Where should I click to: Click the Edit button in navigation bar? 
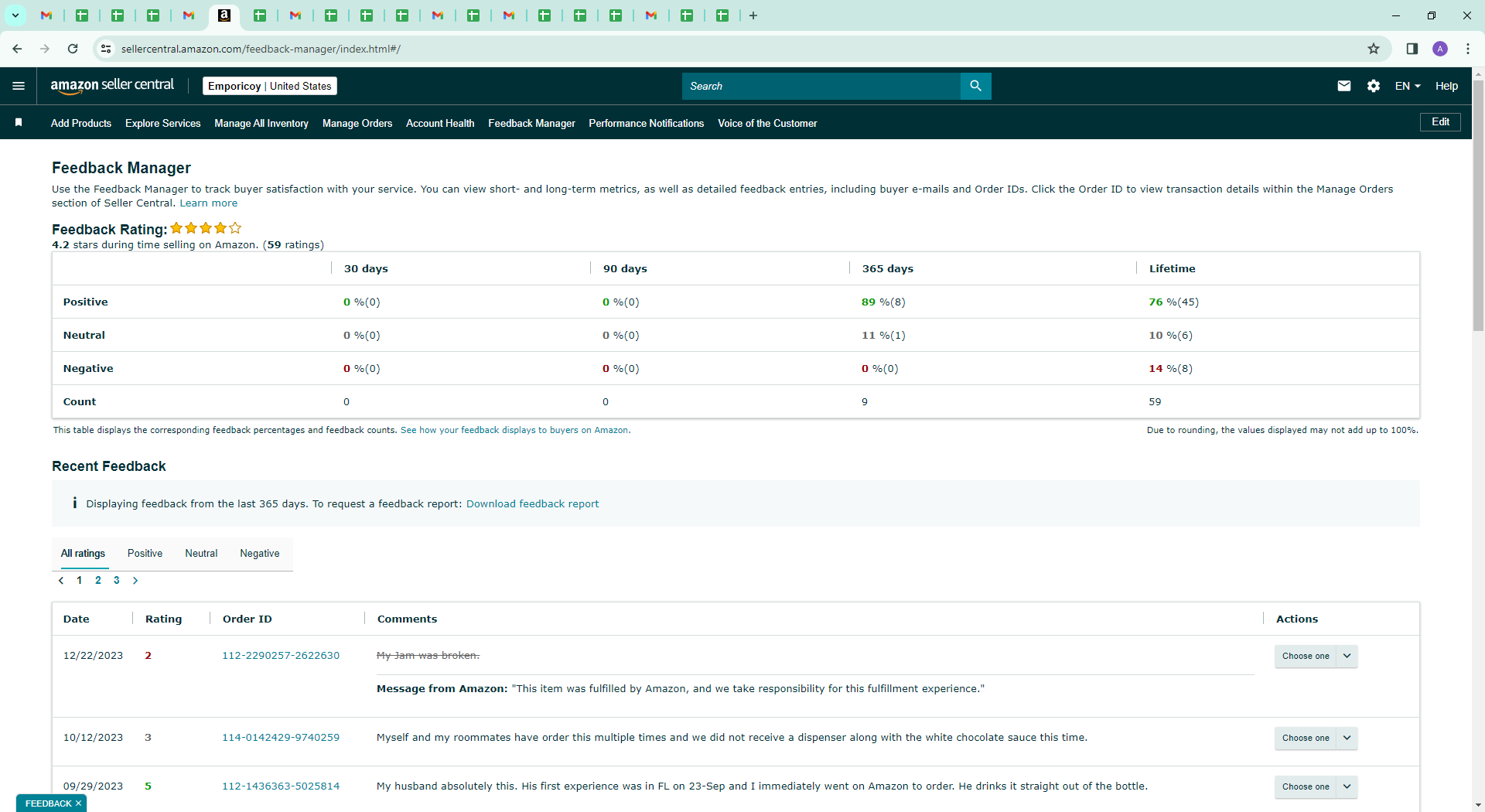point(1440,122)
